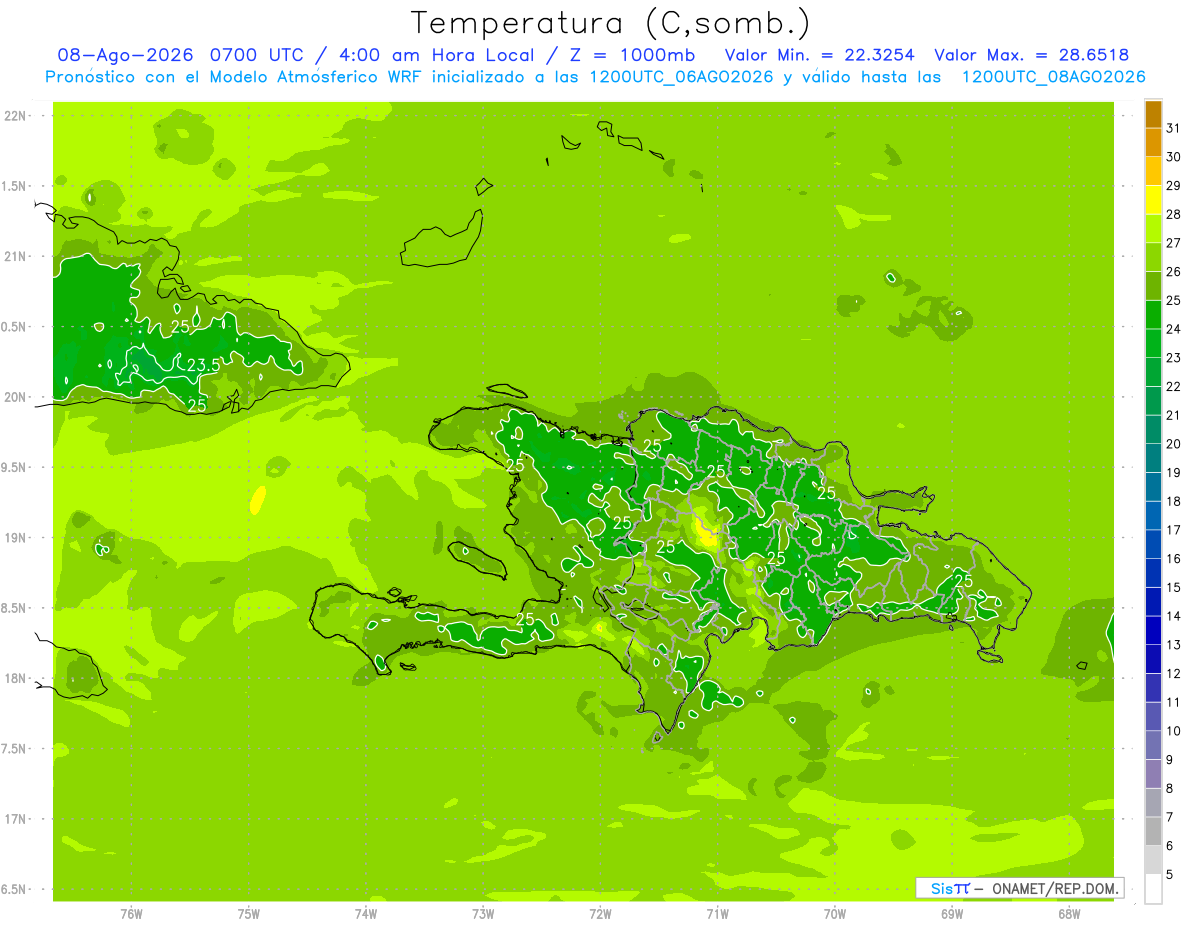The width and height of the screenshot is (1200, 927).
Task: Click the gray legend swatch between 6 and 7
Action: (x=1153, y=832)
